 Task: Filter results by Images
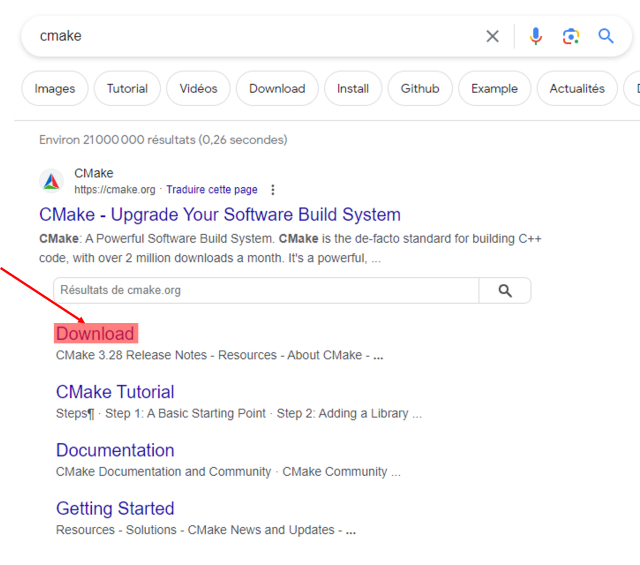55,89
